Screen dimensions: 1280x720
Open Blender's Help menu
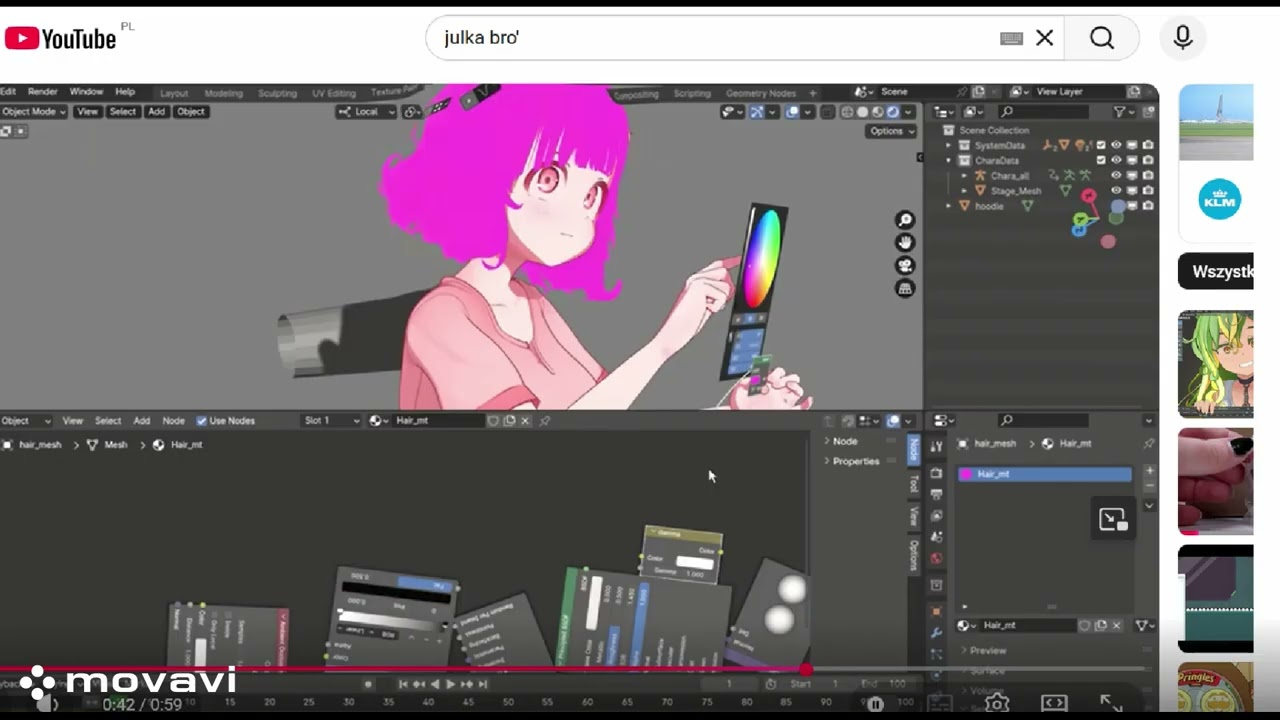pos(124,92)
